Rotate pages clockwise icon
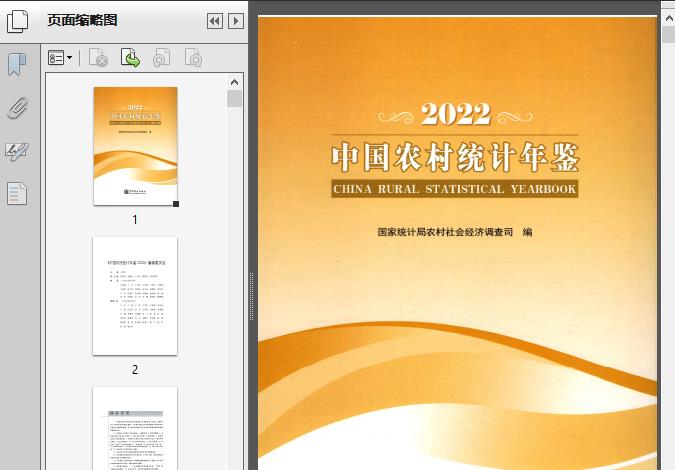Image resolution: width=675 pixels, height=470 pixels. click(x=193, y=57)
